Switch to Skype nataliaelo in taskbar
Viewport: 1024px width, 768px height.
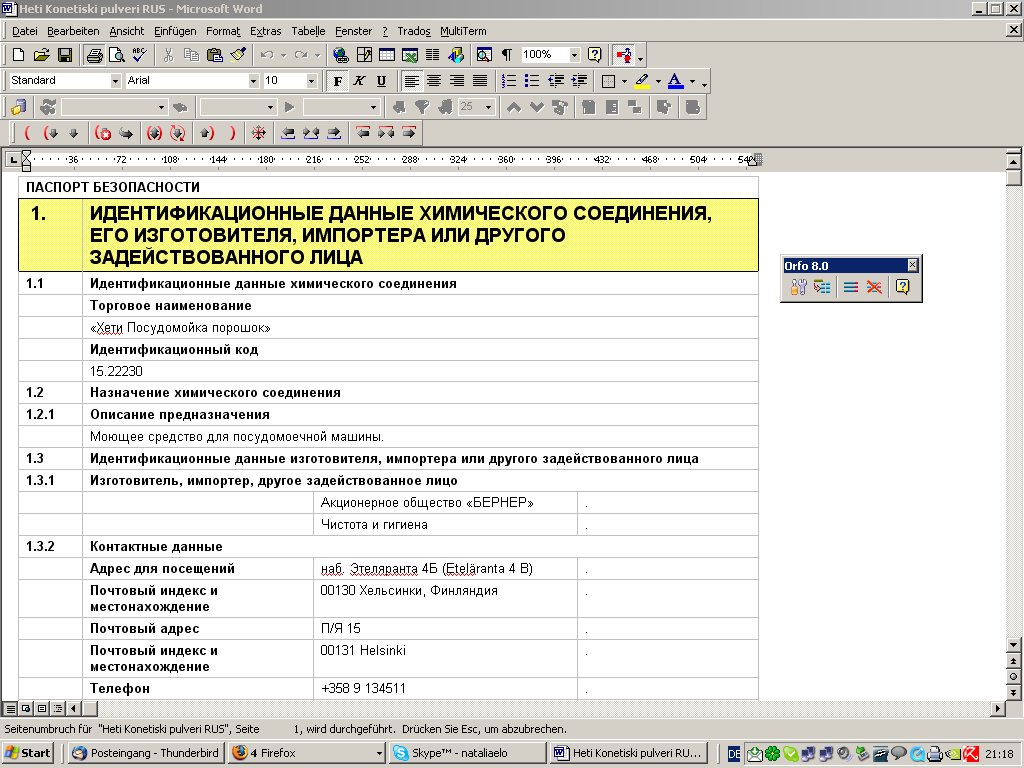click(x=466, y=753)
